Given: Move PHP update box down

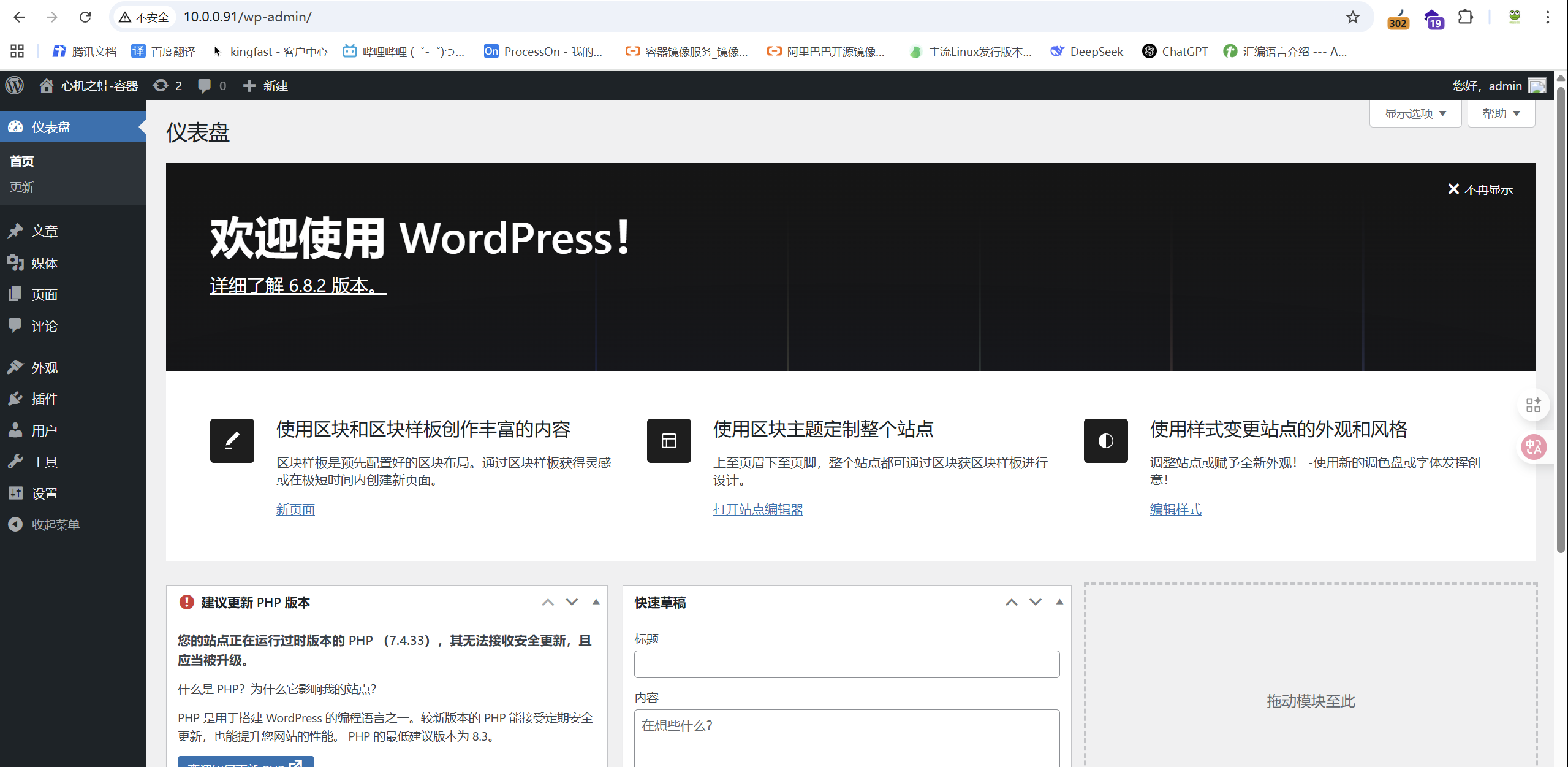Looking at the screenshot, I should 572,602.
